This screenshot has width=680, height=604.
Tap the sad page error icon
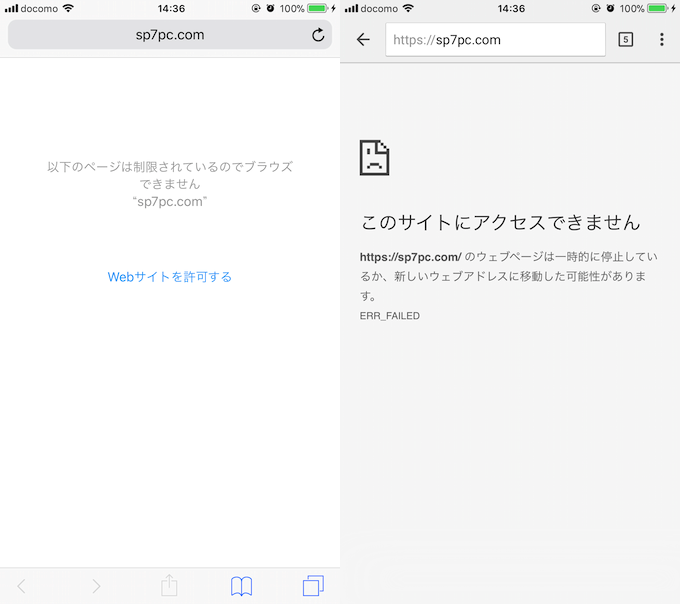coord(374,158)
